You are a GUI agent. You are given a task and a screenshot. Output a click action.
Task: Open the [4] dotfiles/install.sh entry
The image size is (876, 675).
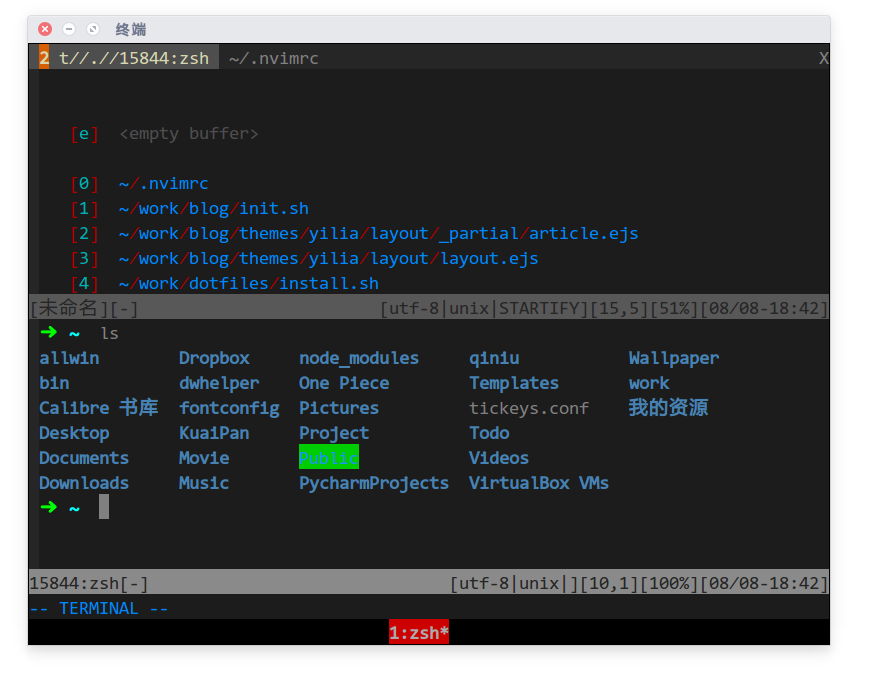pyautogui.click(x=225, y=283)
